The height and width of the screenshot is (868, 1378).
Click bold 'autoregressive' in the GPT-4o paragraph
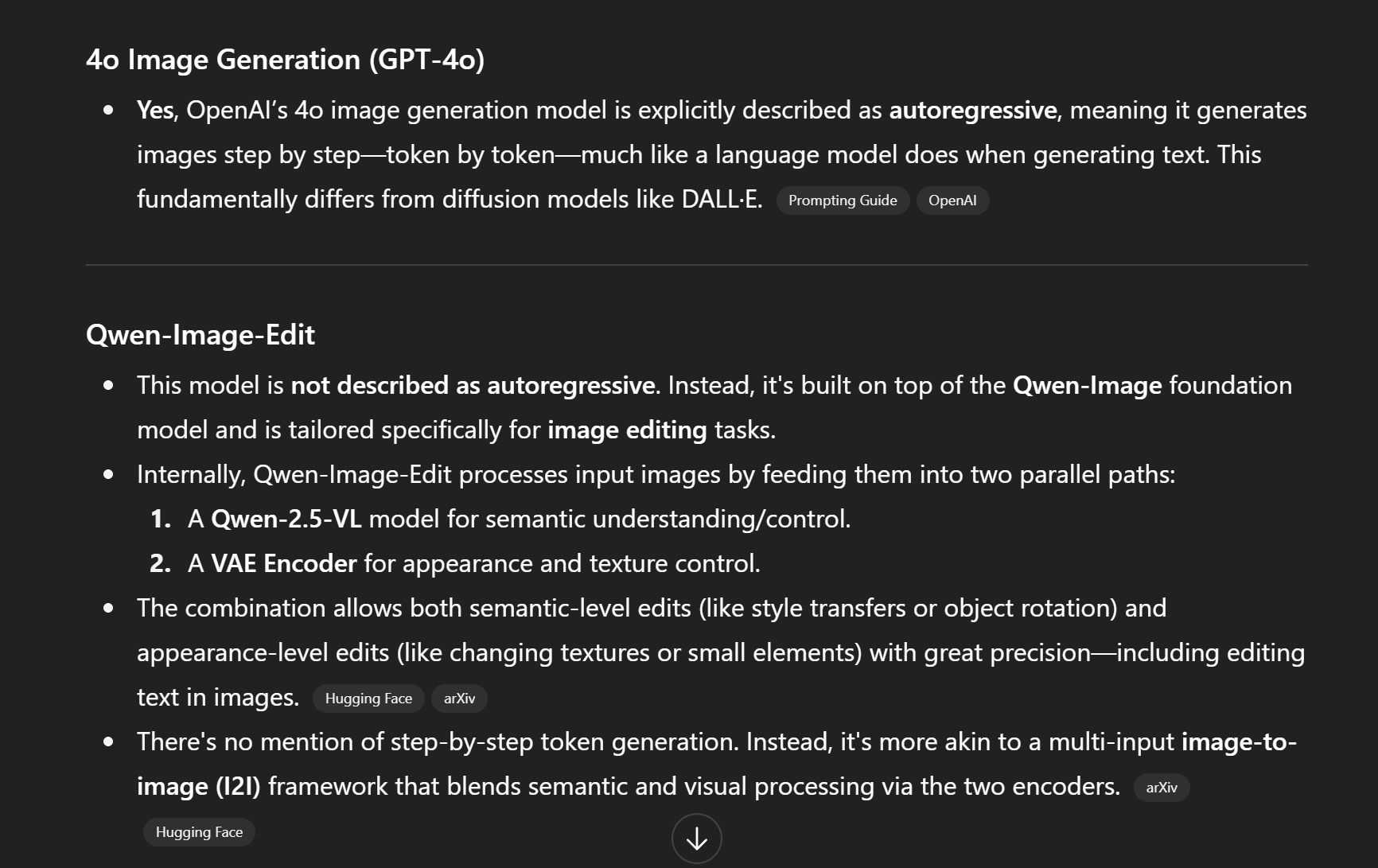(972, 111)
